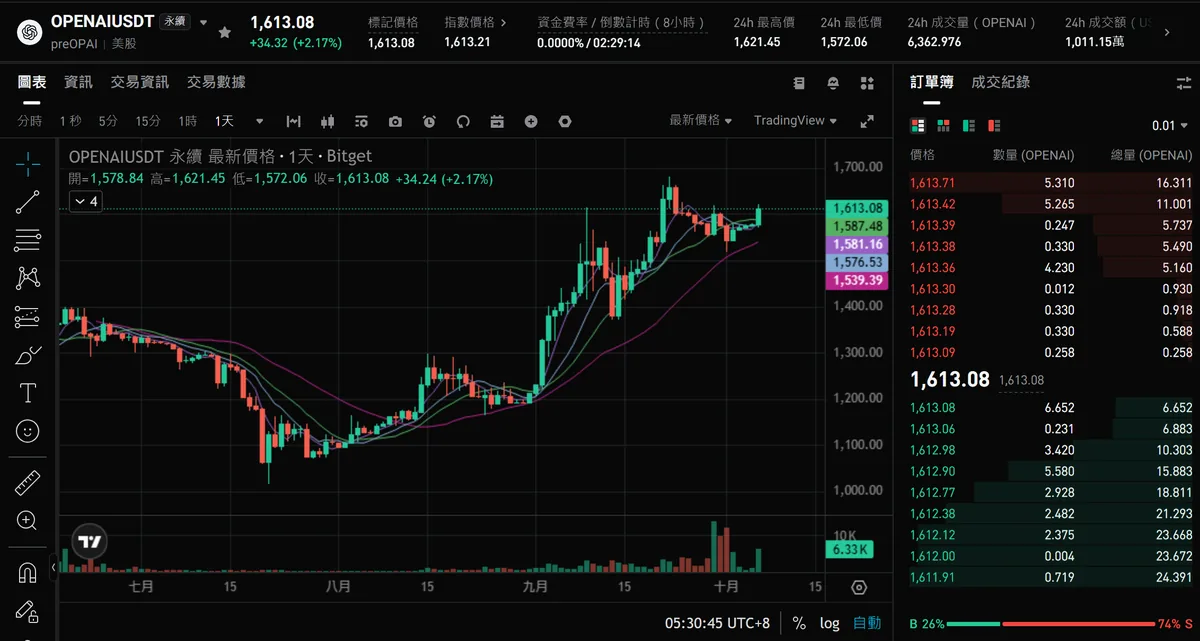Select the ruler measure tool
The width and height of the screenshot is (1200, 641).
click(x=28, y=484)
